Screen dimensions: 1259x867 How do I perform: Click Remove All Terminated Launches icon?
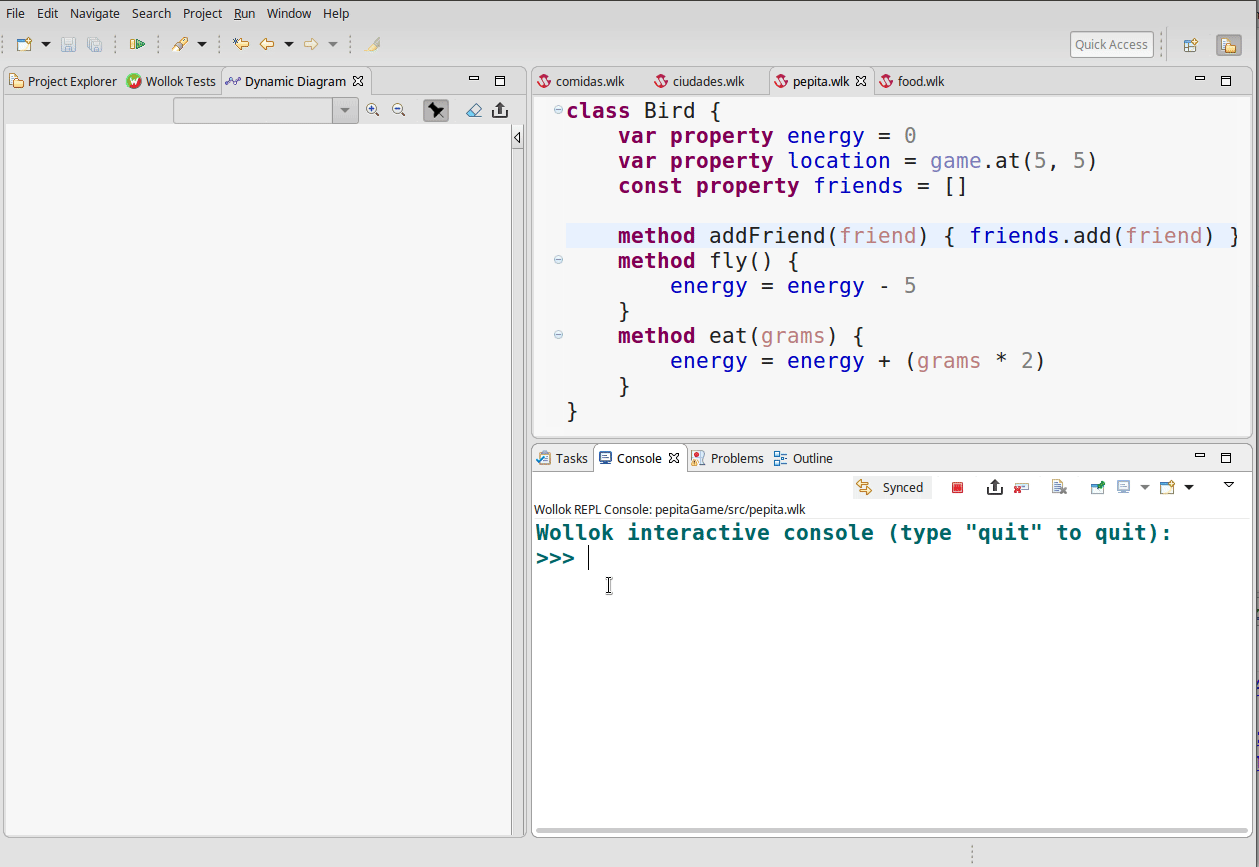point(1059,487)
